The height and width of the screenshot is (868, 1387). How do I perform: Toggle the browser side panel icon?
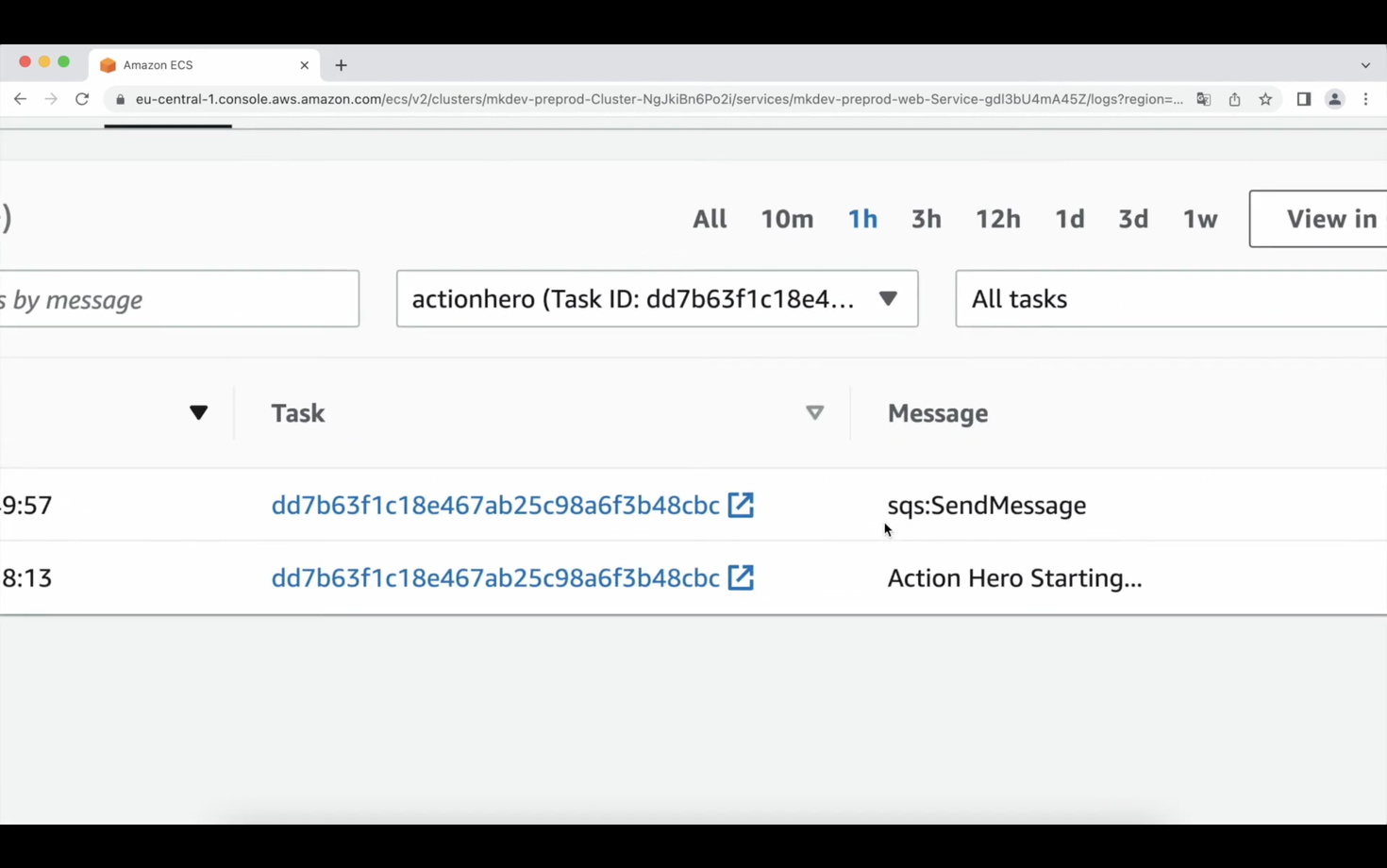pyautogui.click(x=1304, y=99)
